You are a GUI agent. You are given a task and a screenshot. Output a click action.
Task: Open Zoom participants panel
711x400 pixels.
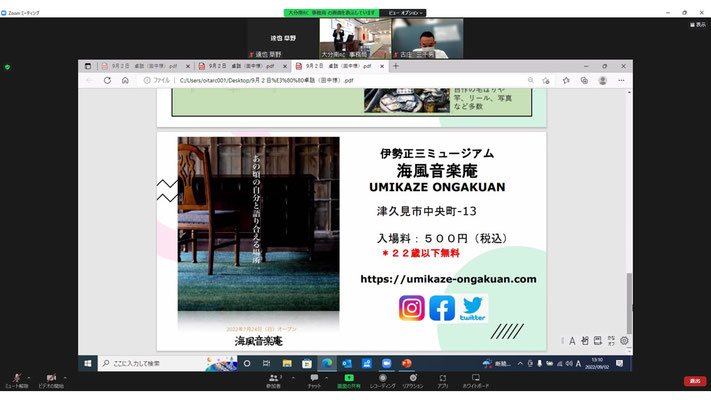click(x=273, y=381)
